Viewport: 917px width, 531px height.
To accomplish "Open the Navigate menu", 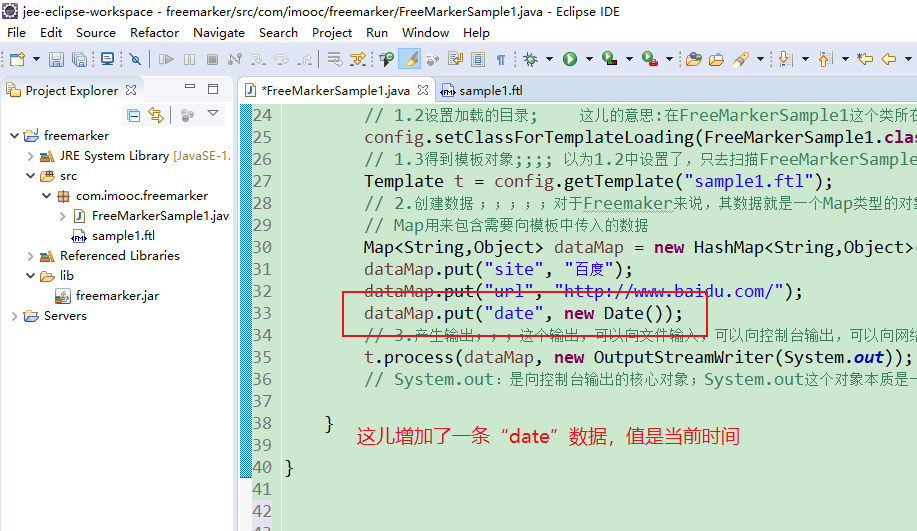I will (x=219, y=33).
